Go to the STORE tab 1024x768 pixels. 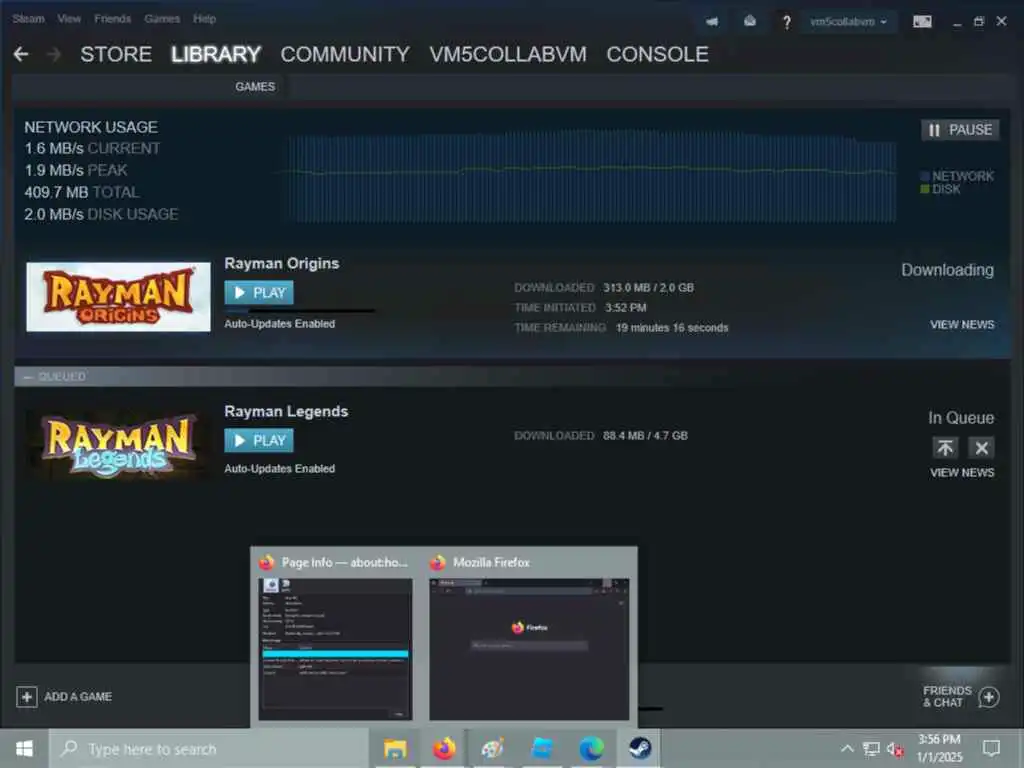(116, 54)
